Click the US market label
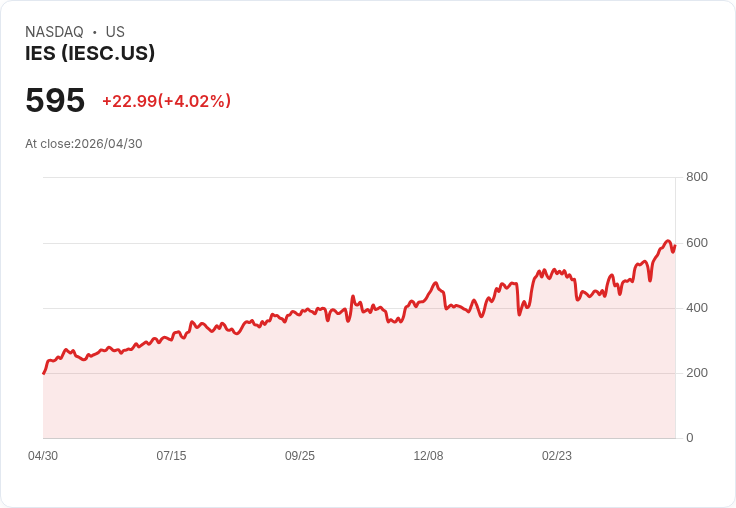 click(x=115, y=32)
